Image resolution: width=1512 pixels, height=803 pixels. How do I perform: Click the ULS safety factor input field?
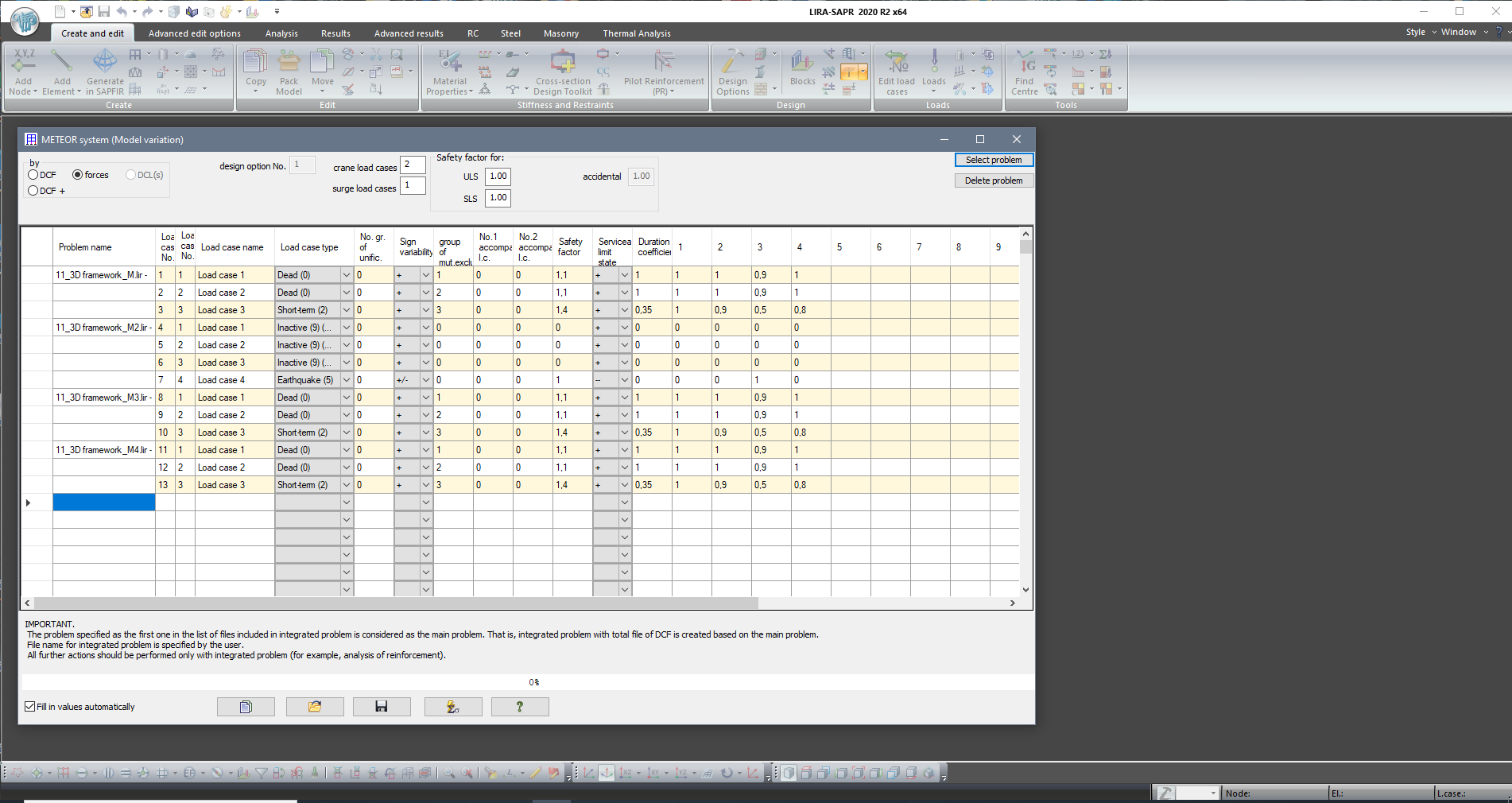498,177
